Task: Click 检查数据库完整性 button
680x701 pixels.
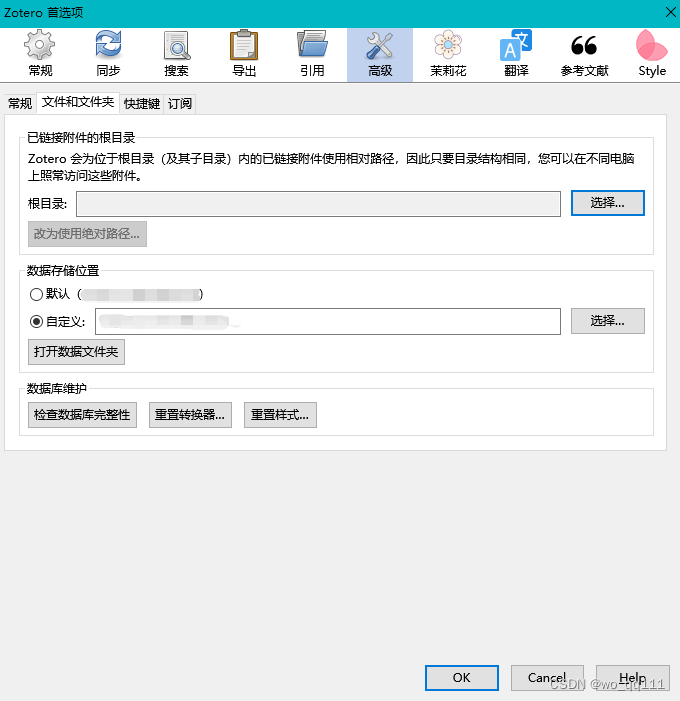Action: [x=82, y=415]
